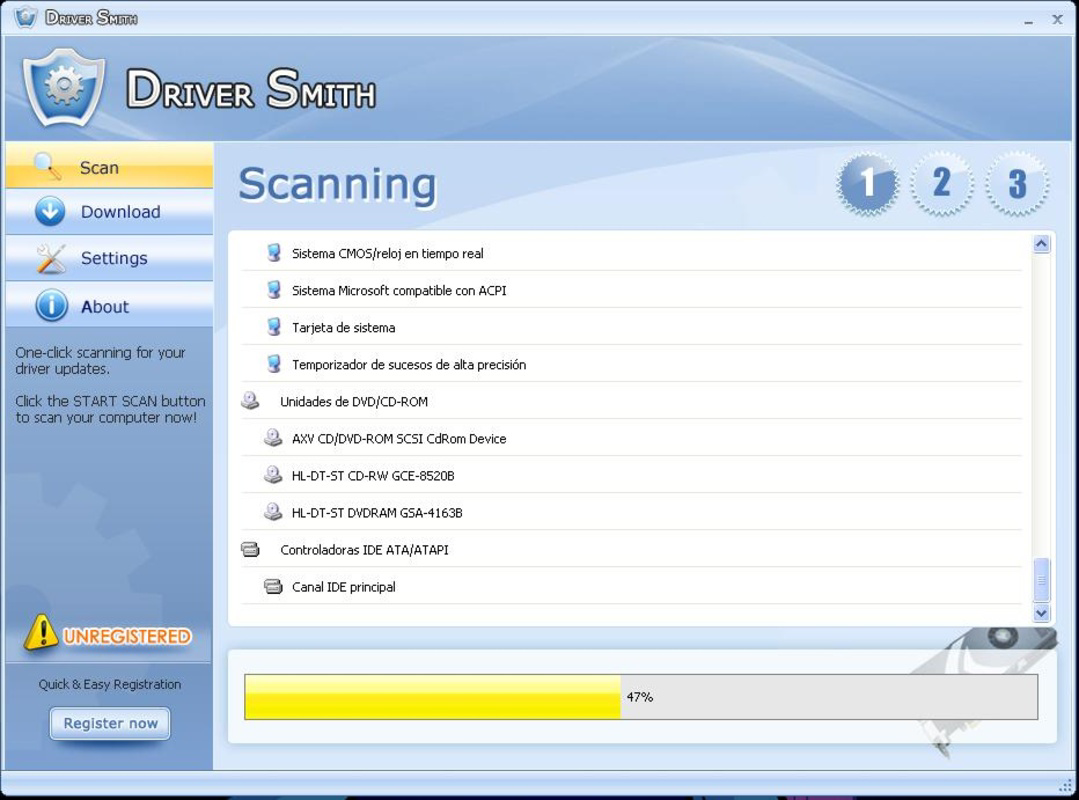The image size is (1079, 800).
Task: Open the Settings section
Action: click(x=109, y=258)
